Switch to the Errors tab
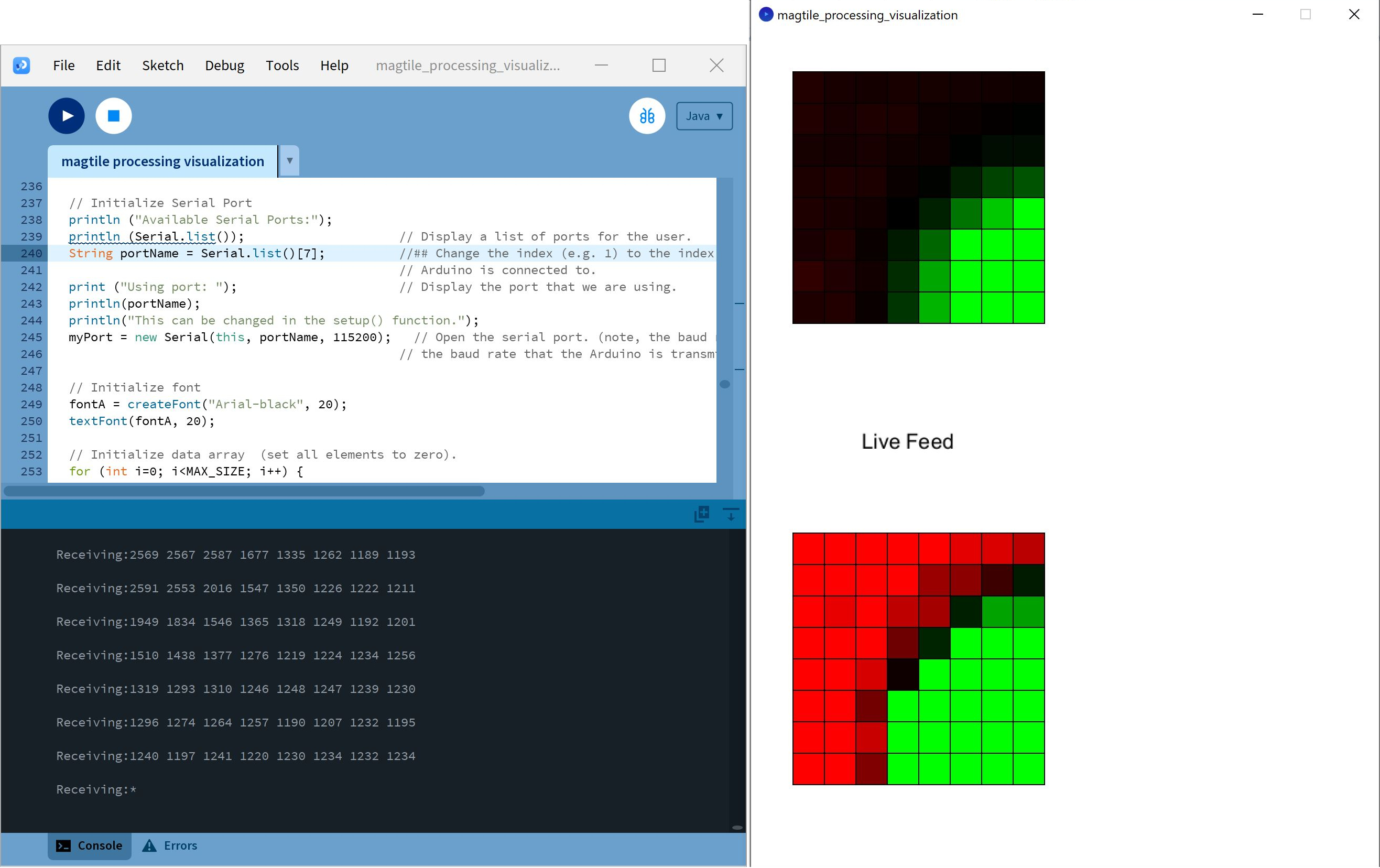Screen dimensions: 1380x868 (x=170, y=845)
